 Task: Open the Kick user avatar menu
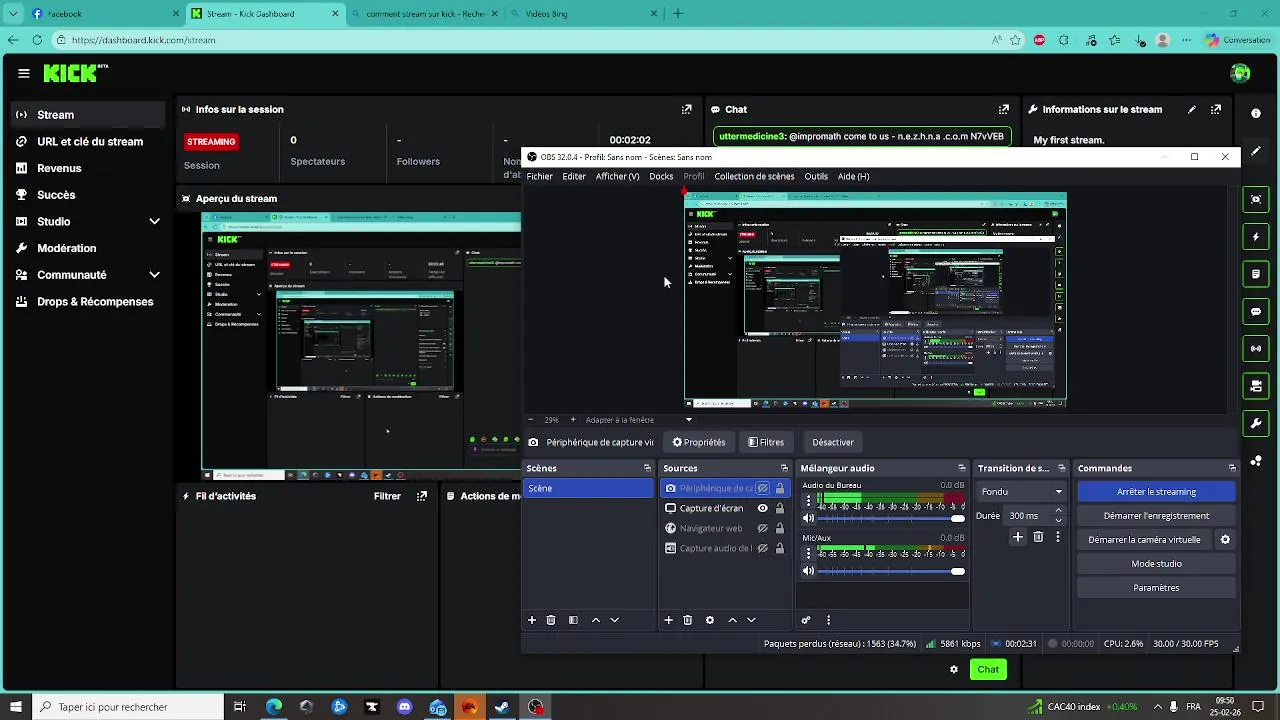coord(1240,73)
